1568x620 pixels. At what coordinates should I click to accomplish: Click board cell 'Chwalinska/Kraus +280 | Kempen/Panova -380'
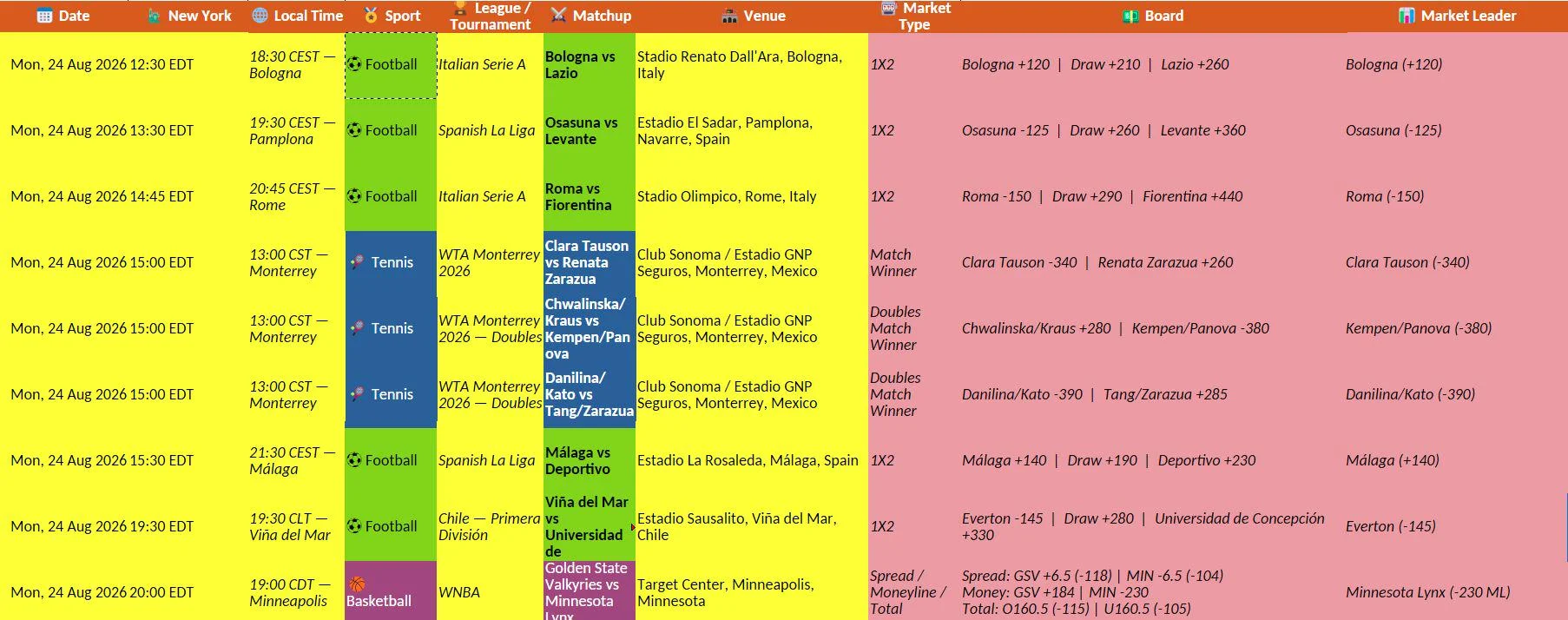pyautogui.click(x=1151, y=328)
